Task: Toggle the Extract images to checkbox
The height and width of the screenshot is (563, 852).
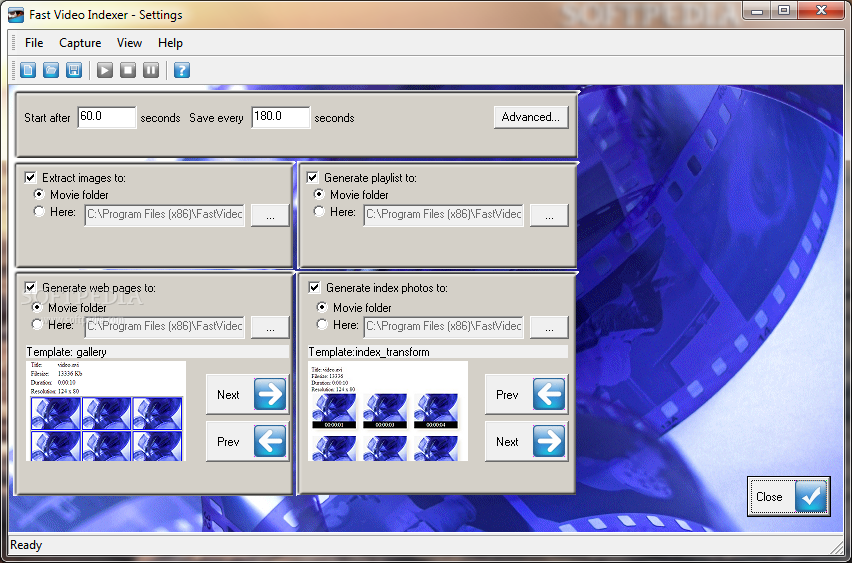Action: tap(30, 178)
